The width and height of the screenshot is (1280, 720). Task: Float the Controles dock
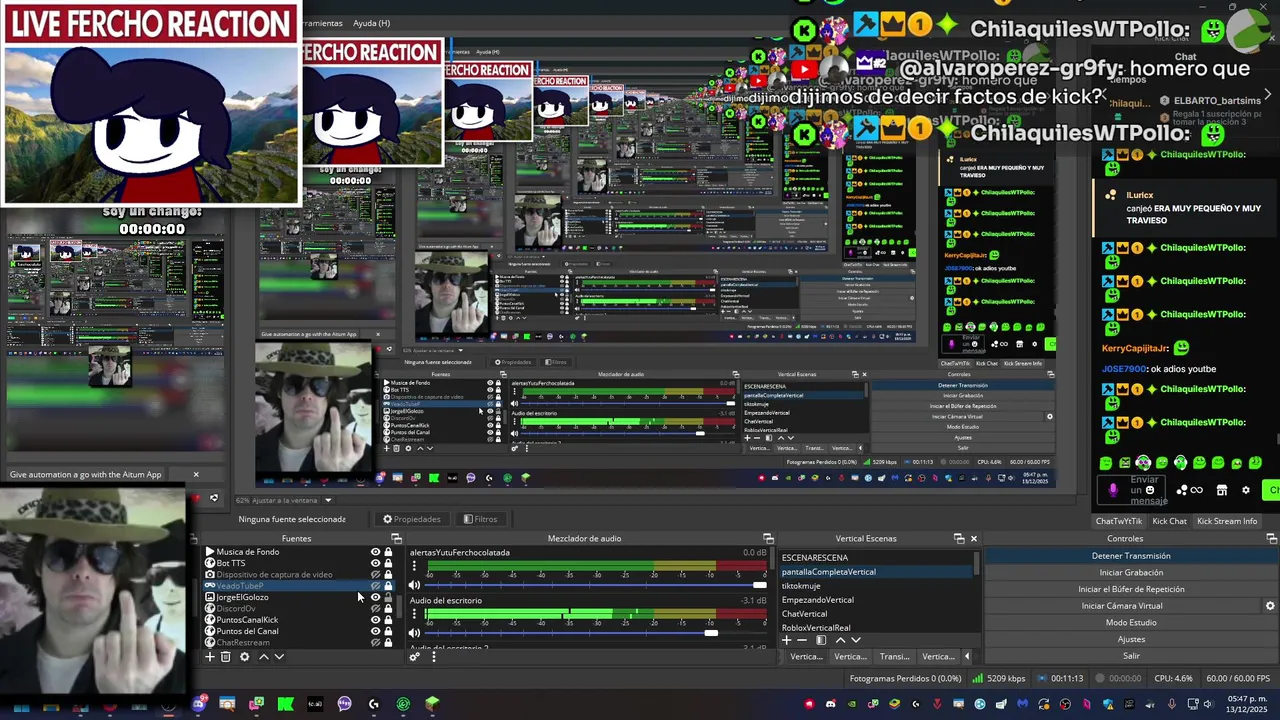click(x=1271, y=539)
